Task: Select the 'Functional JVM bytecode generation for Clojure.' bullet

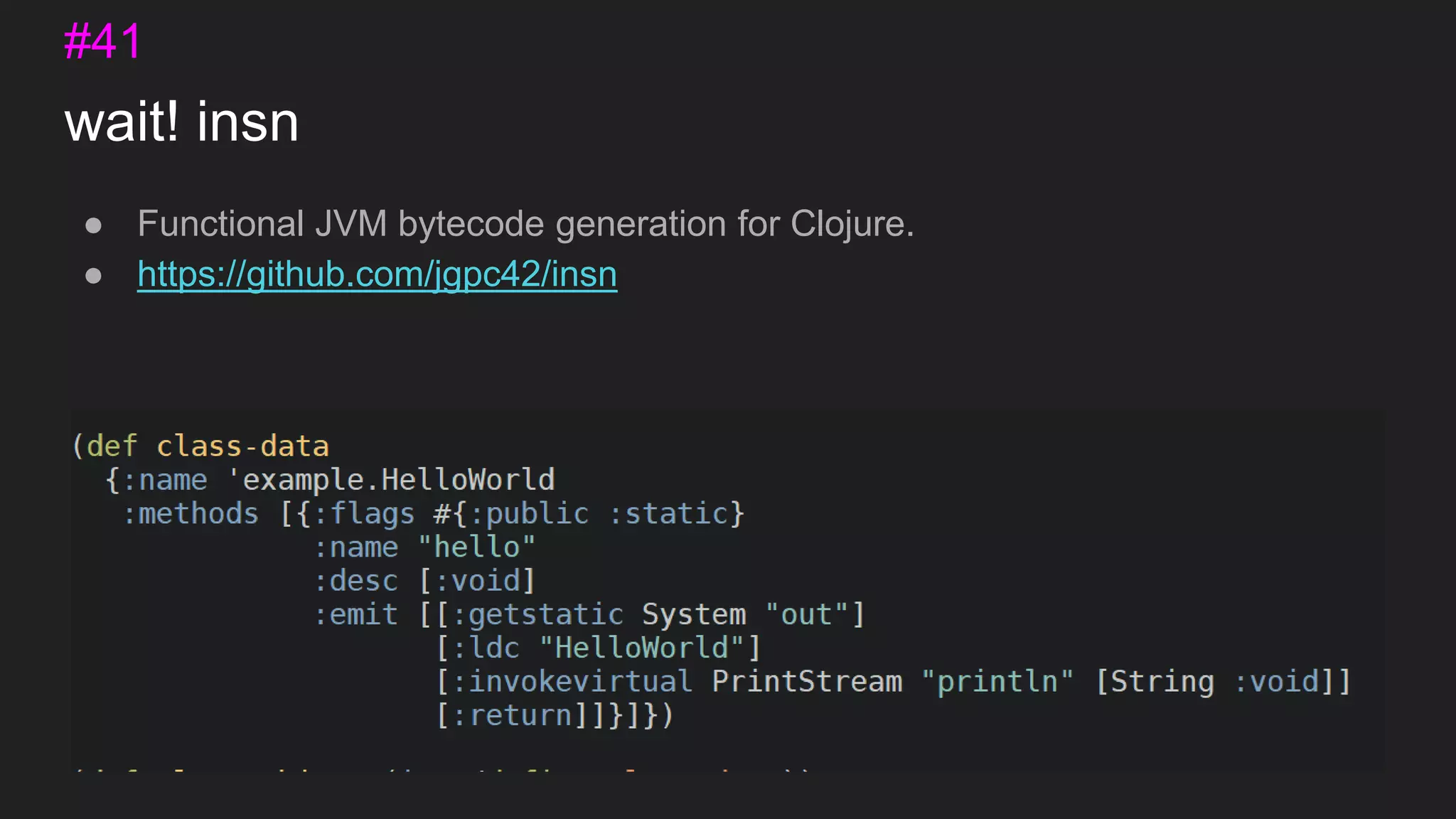Action: pyautogui.click(x=525, y=224)
